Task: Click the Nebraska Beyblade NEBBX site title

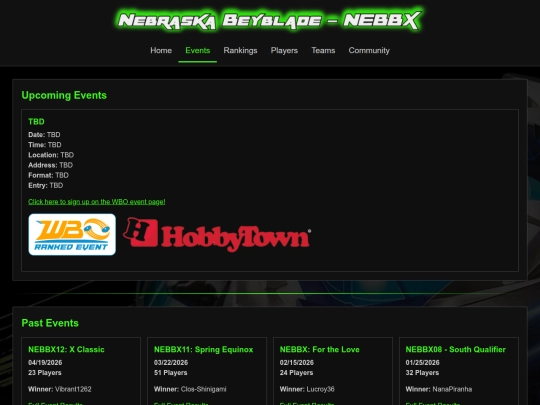Action: click(x=269, y=20)
